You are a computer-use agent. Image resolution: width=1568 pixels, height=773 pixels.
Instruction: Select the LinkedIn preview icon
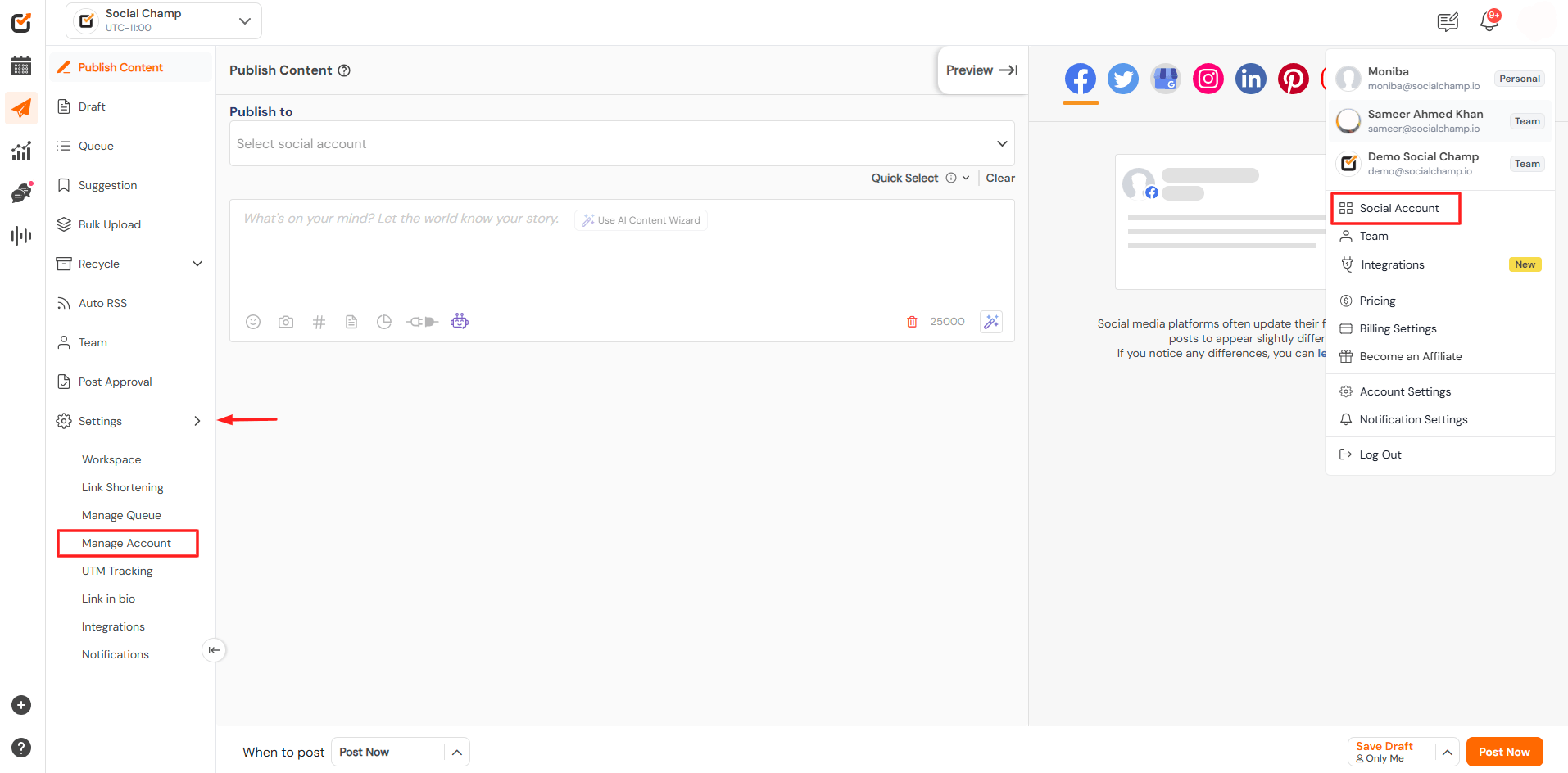coord(1251,79)
